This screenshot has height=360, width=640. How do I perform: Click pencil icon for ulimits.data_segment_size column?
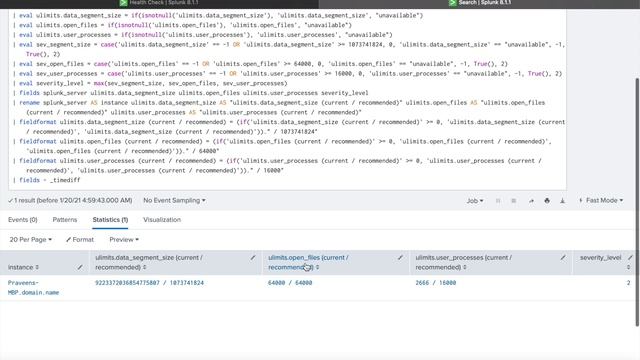coord(253,258)
